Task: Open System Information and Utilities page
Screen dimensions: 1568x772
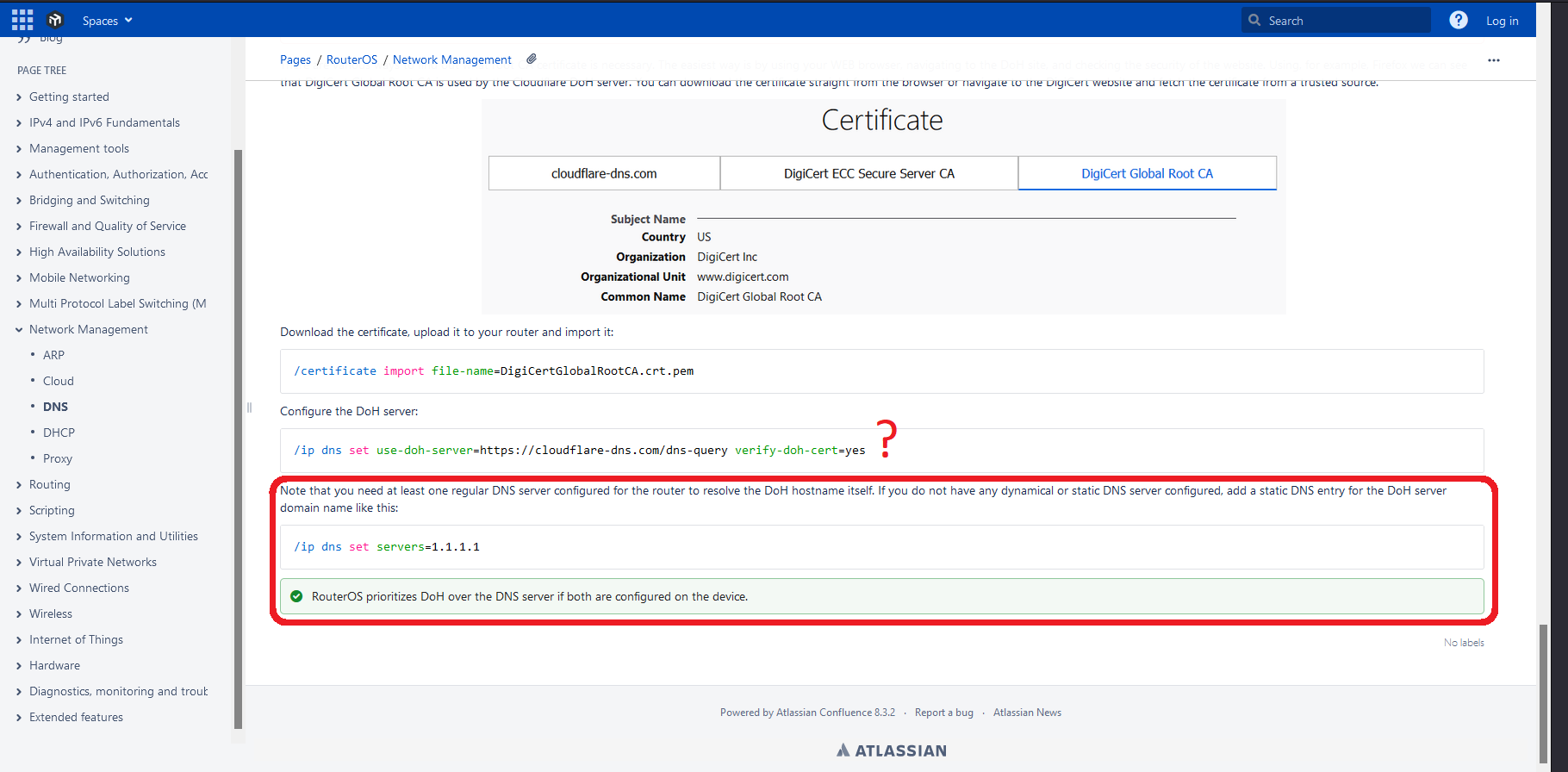Action: click(x=114, y=536)
